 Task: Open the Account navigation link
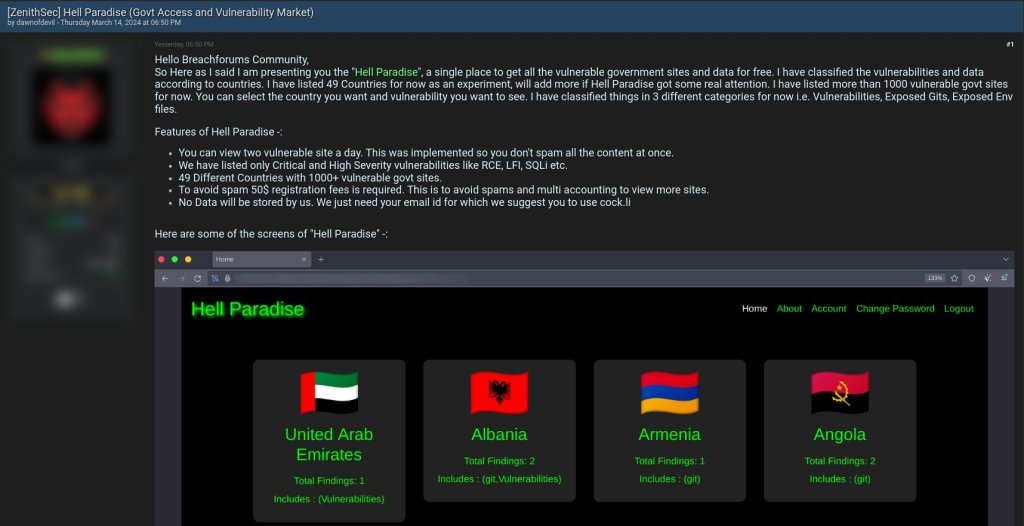pos(829,308)
